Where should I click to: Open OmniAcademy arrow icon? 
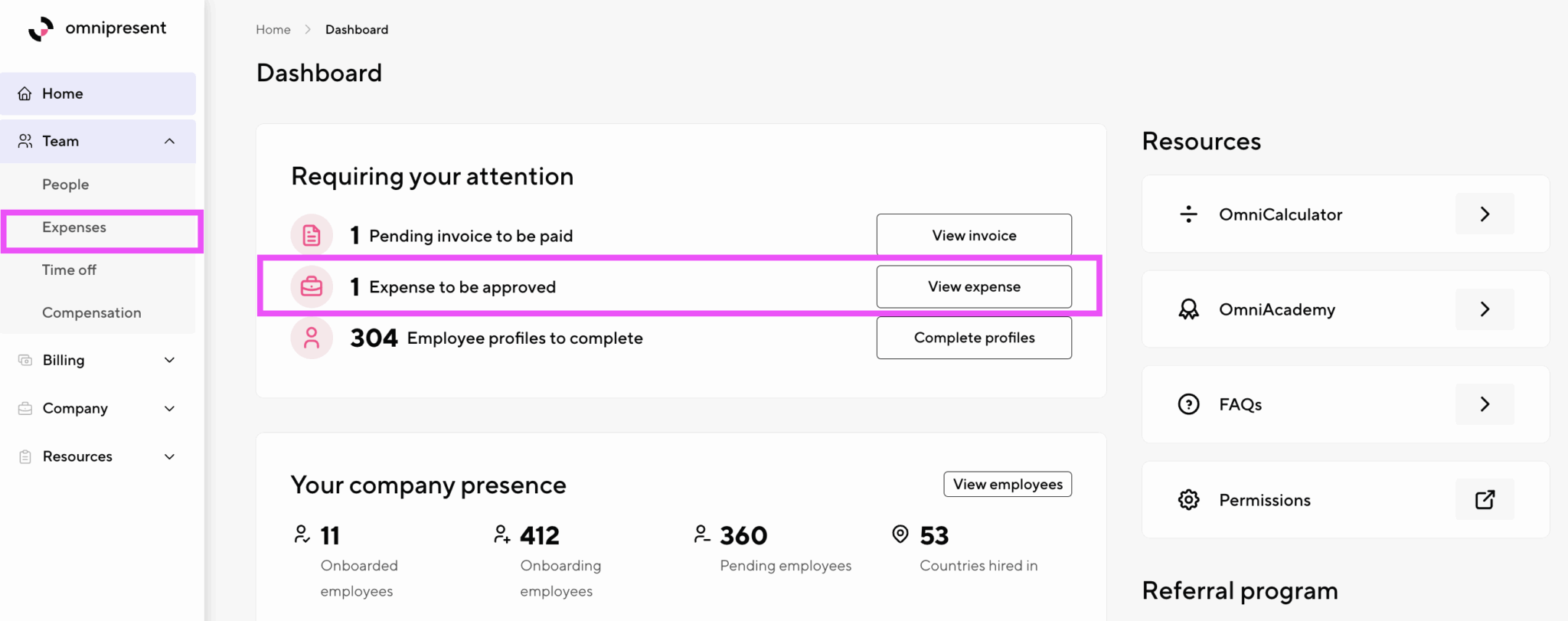click(1485, 309)
